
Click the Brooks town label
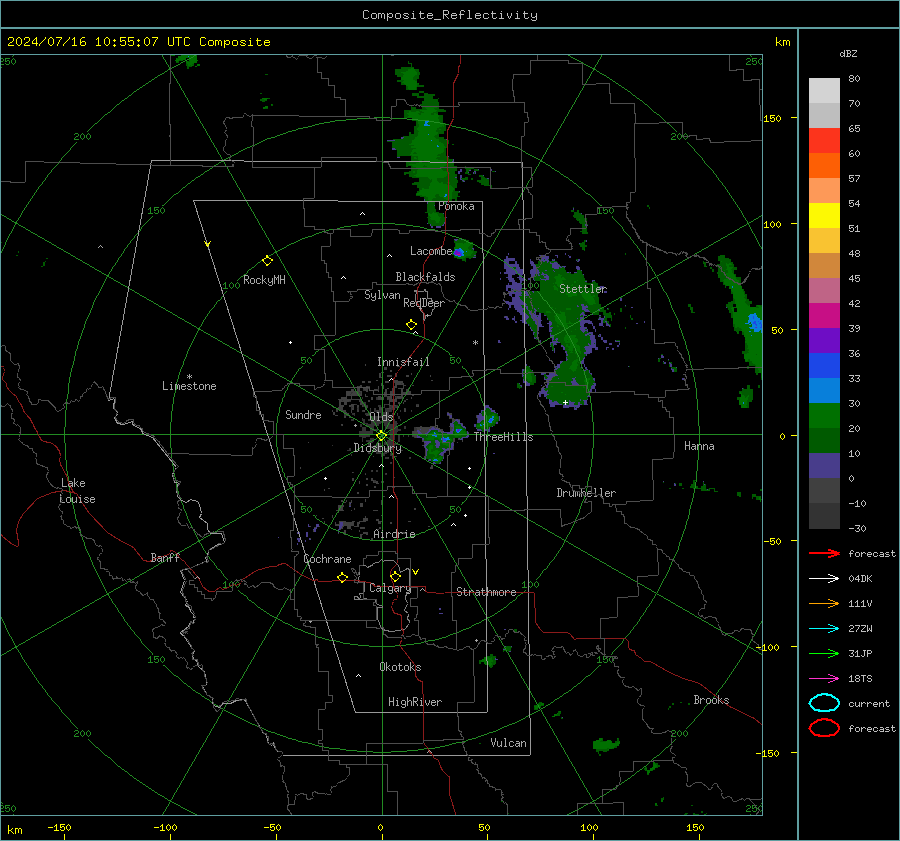tap(711, 700)
